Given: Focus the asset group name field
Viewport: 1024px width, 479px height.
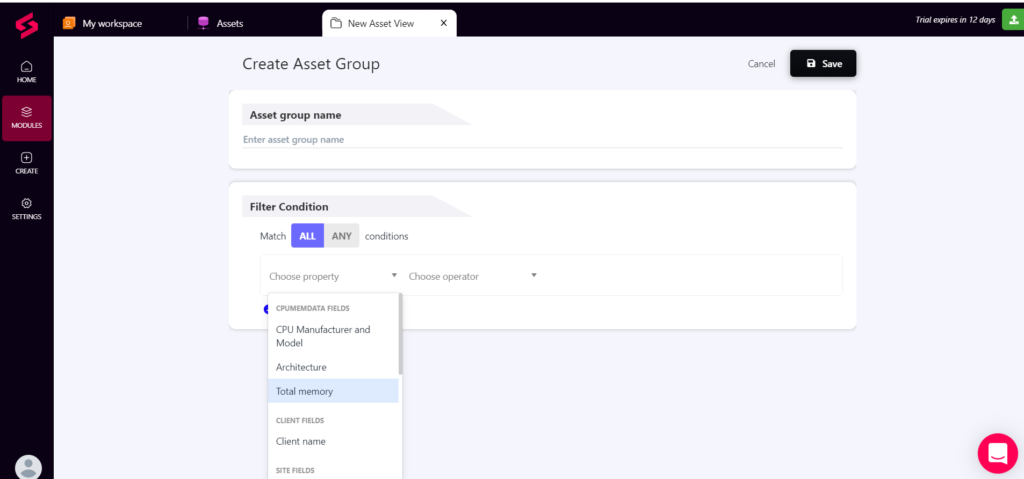Looking at the screenshot, I should tap(542, 140).
